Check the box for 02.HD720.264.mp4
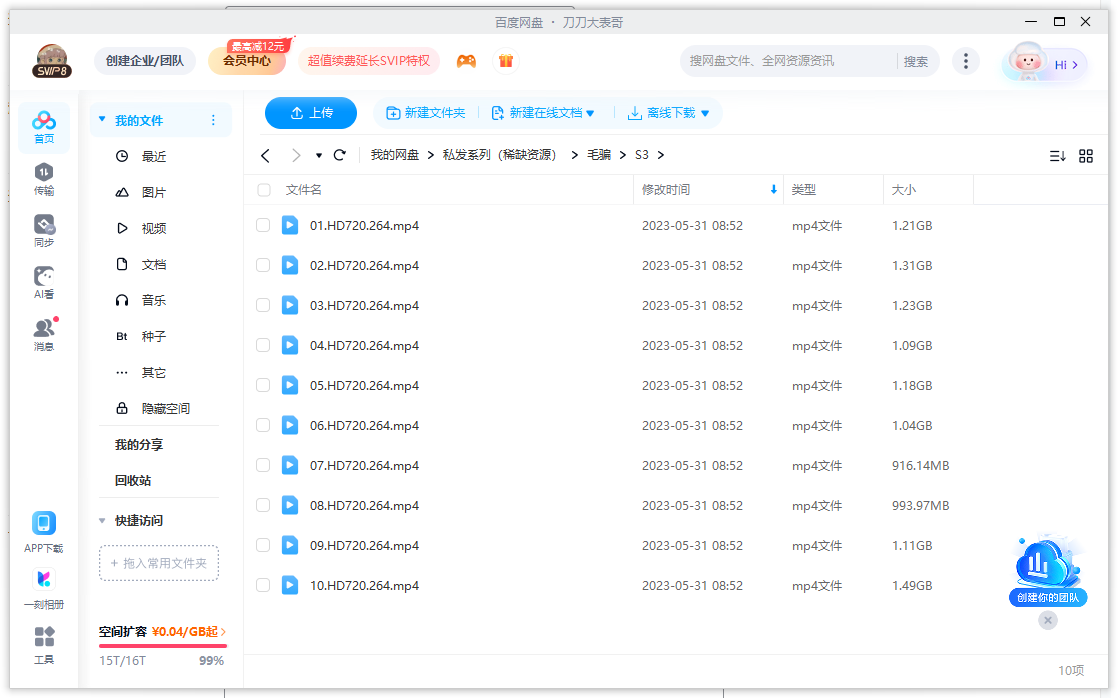The image size is (1118, 698). (263, 265)
